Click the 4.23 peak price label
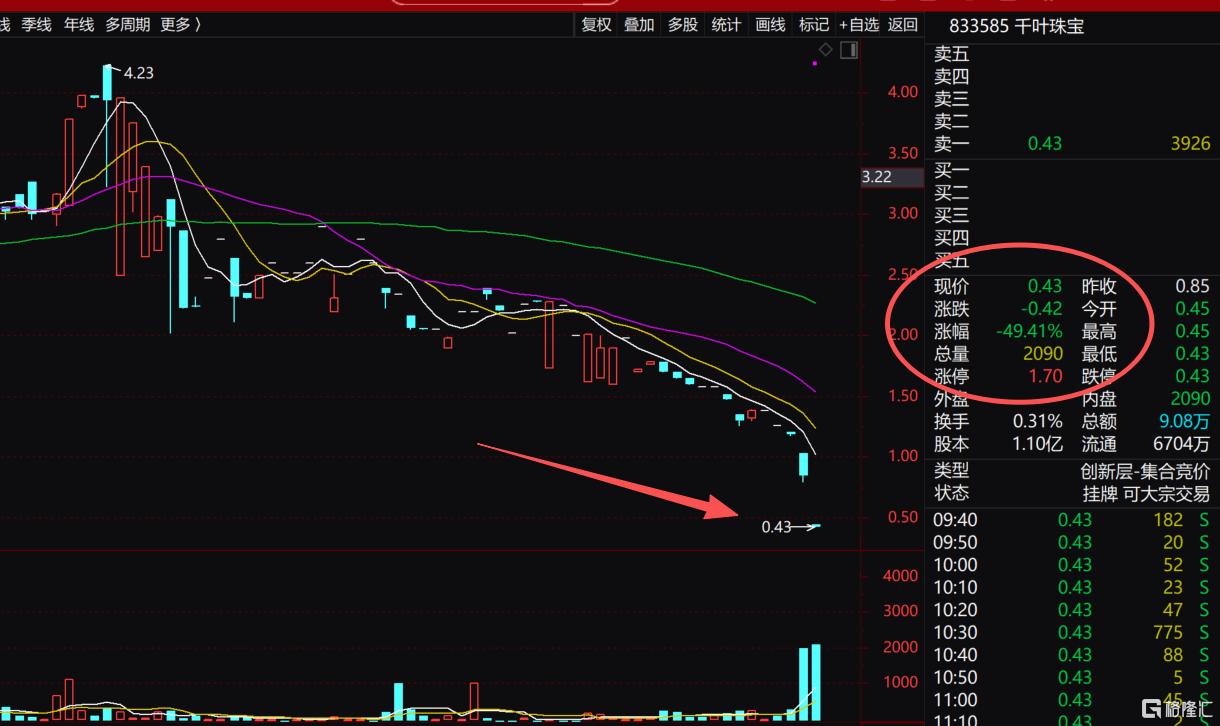Viewport: 1220px width, 726px height. (x=138, y=72)
